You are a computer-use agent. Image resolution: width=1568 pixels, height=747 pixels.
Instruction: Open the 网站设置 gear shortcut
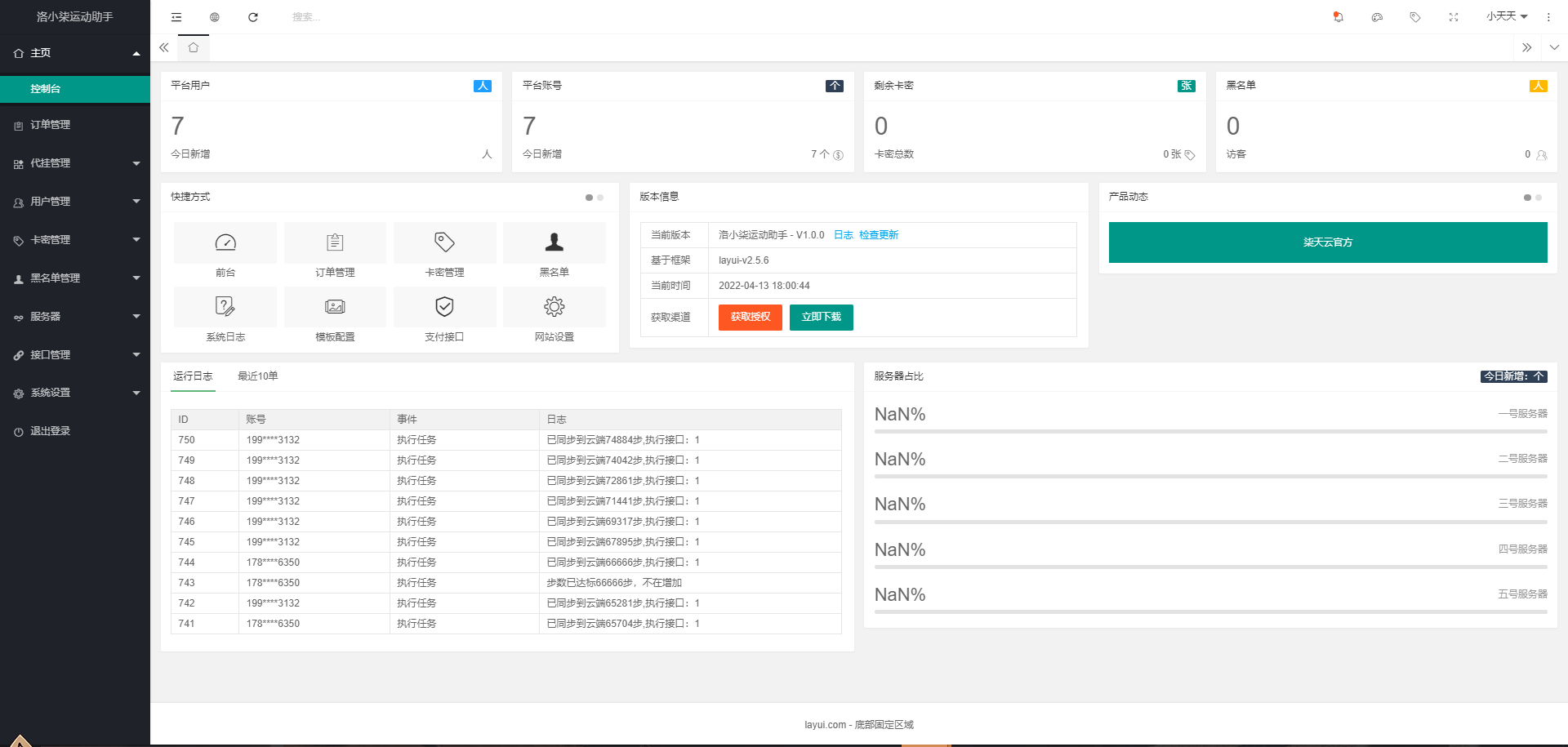tap(555, 307)
